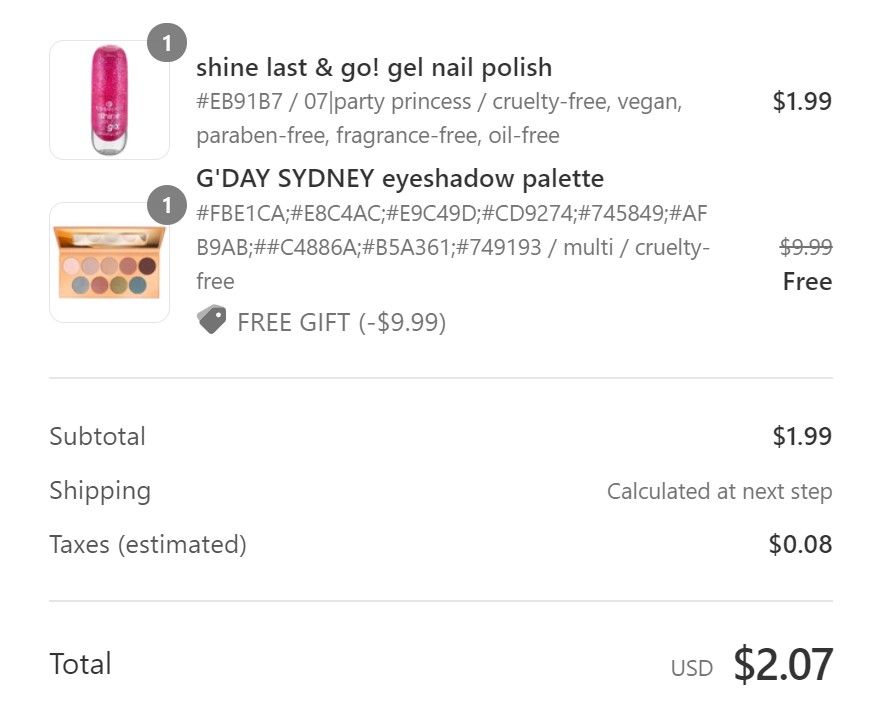Select the G'DAY SYDNEY eyeshadow palette title
888x727 pixels.
[x=400, y=178]
